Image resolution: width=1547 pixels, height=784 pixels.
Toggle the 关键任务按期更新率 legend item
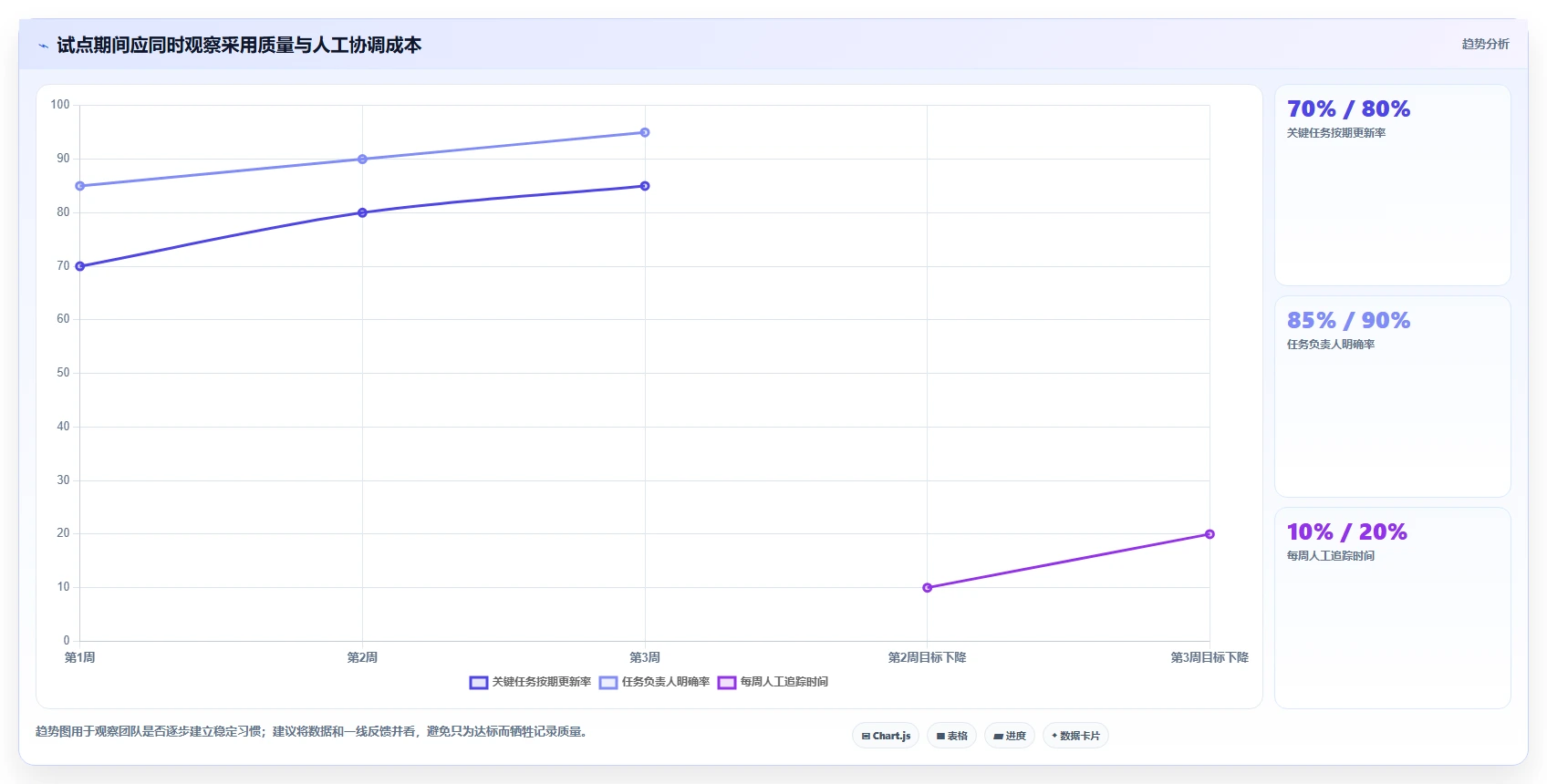click(530, 682)
